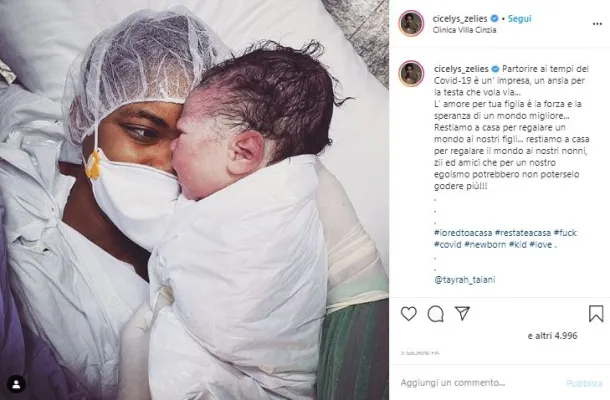Viewport: 610px width, 400px height.
Task: Open the @tayrah_taiani mention
Action: (465, 279)
